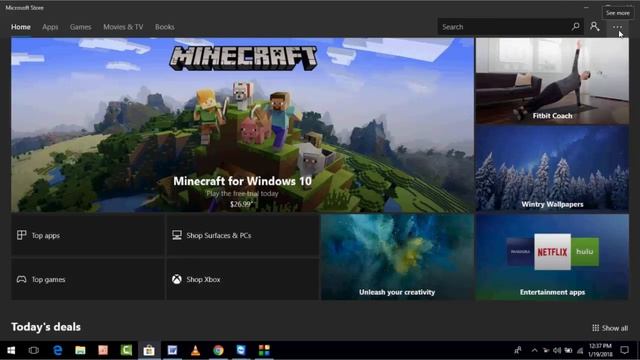Open the Fitbit Coach tile
The width and height of the screenshot is (640, 360).
552,81
